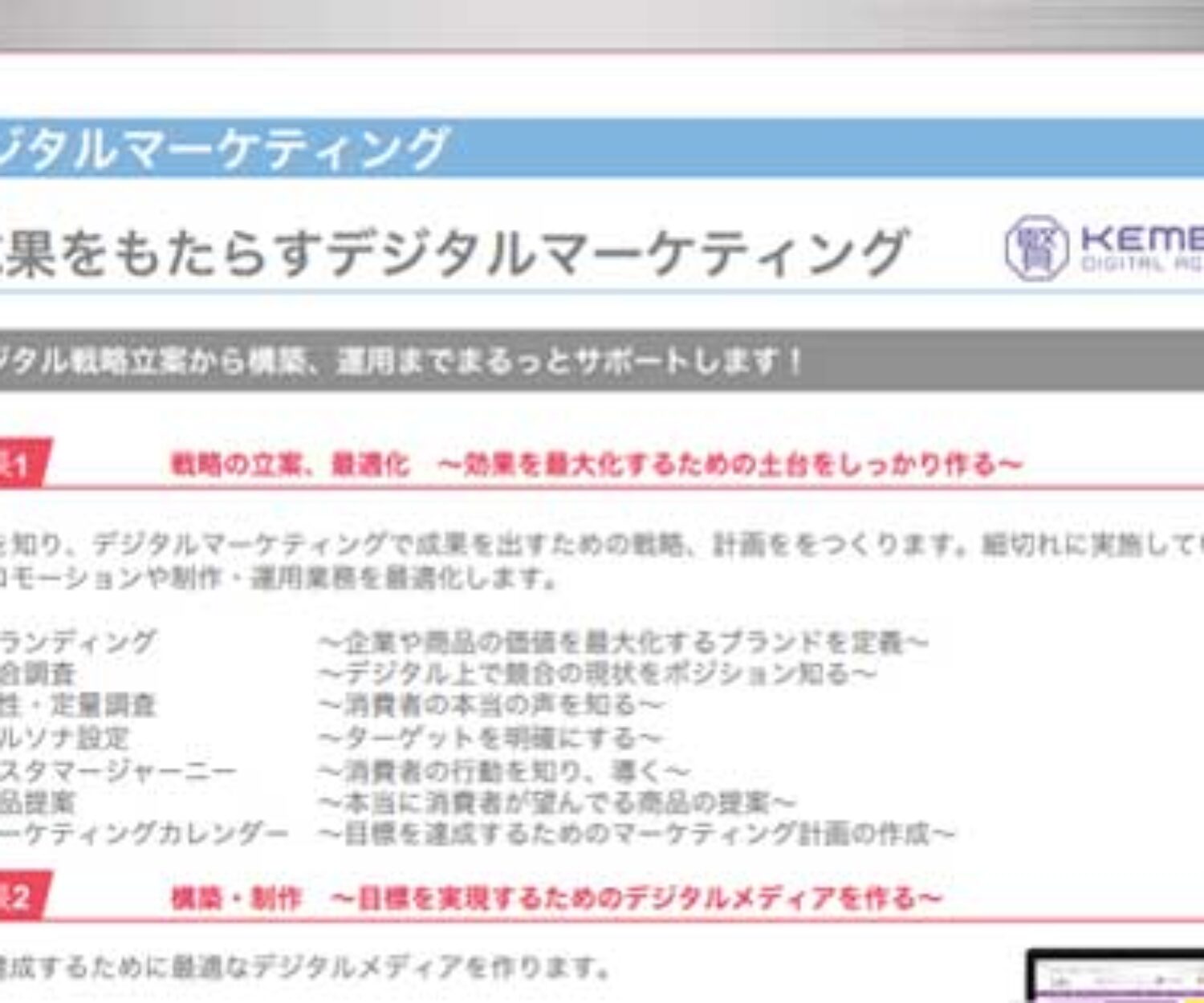Click the red step 2 badge
The width and height of the screenshot is (1204, 1003).
click(22, 896)
